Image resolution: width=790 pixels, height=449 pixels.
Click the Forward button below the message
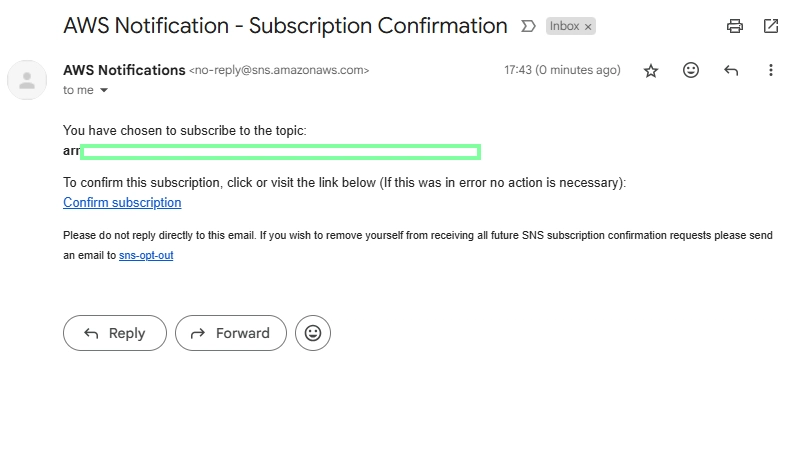231,333
